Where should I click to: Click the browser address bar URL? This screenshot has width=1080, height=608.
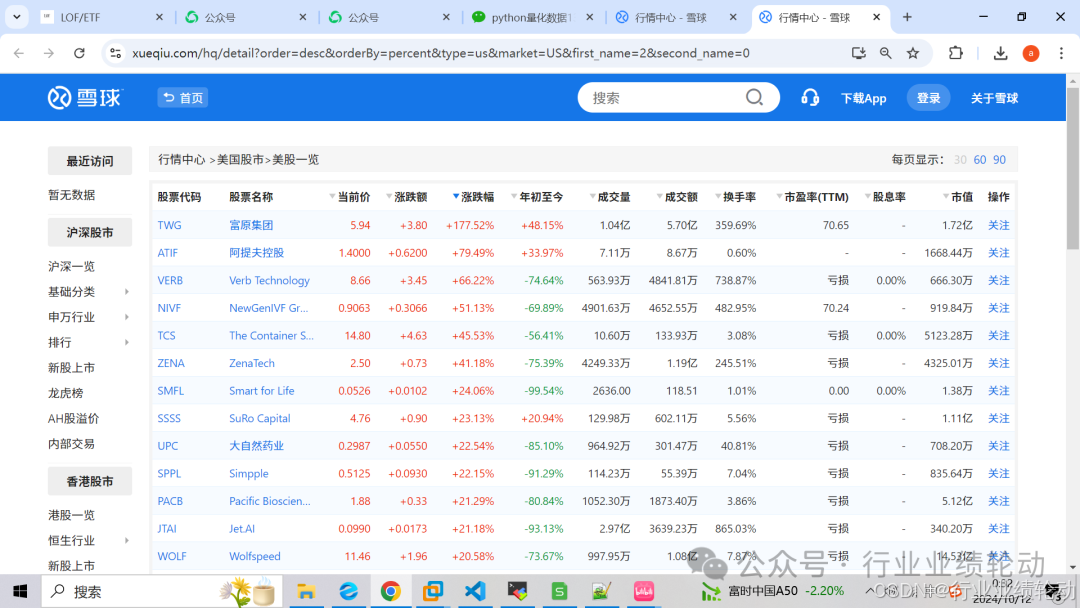click(x=441, y=53)
